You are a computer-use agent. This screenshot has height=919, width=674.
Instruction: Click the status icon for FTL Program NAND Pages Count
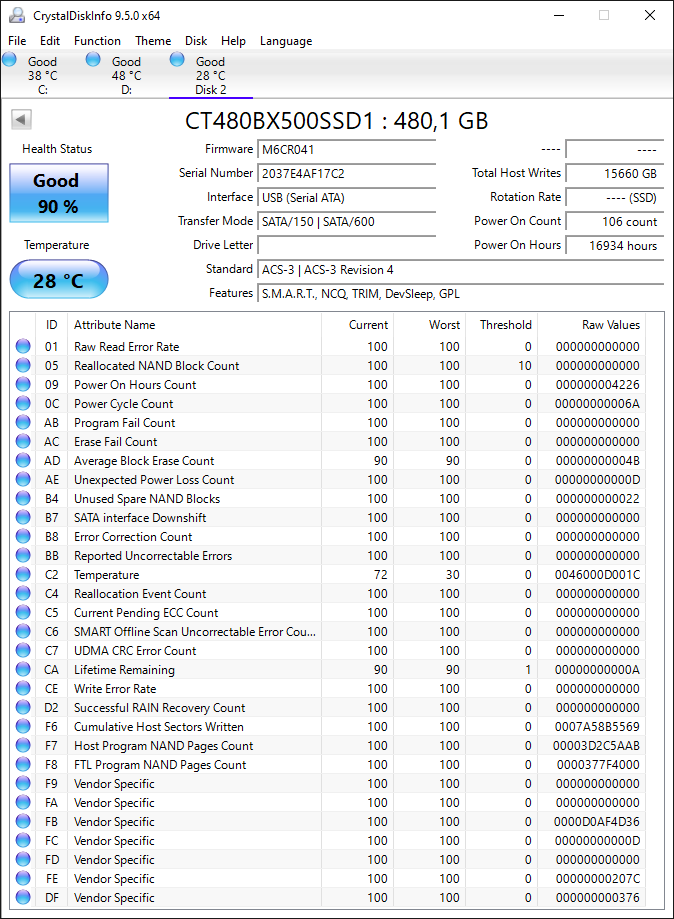23,764
